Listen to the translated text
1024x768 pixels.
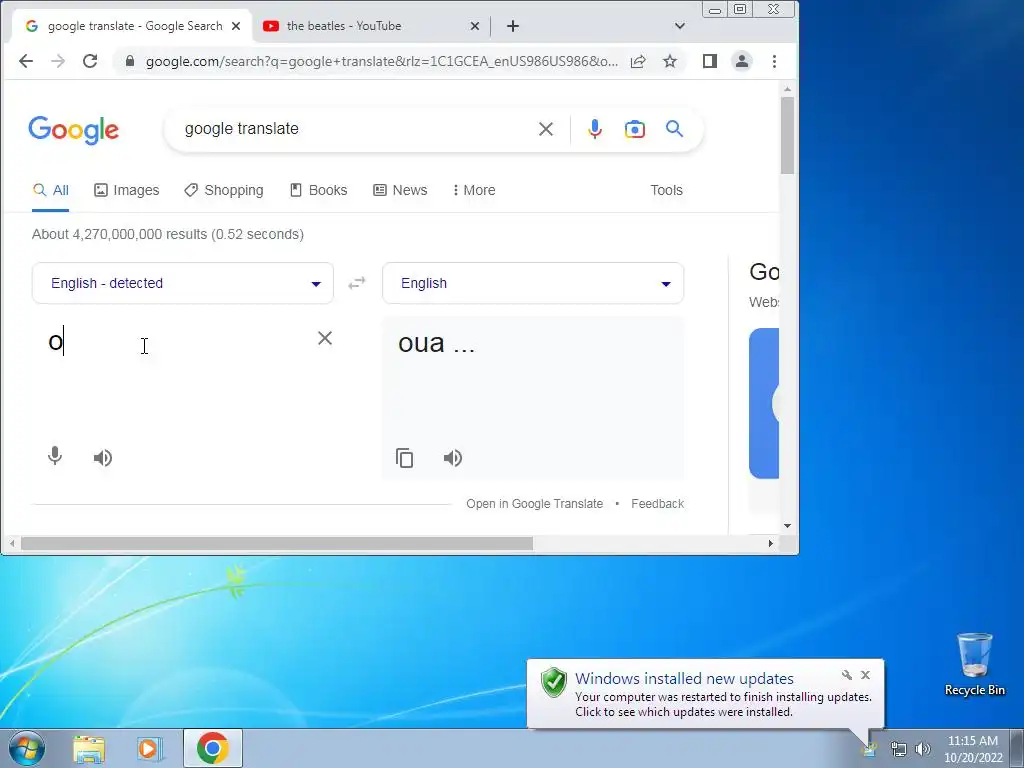coord(453,458)
